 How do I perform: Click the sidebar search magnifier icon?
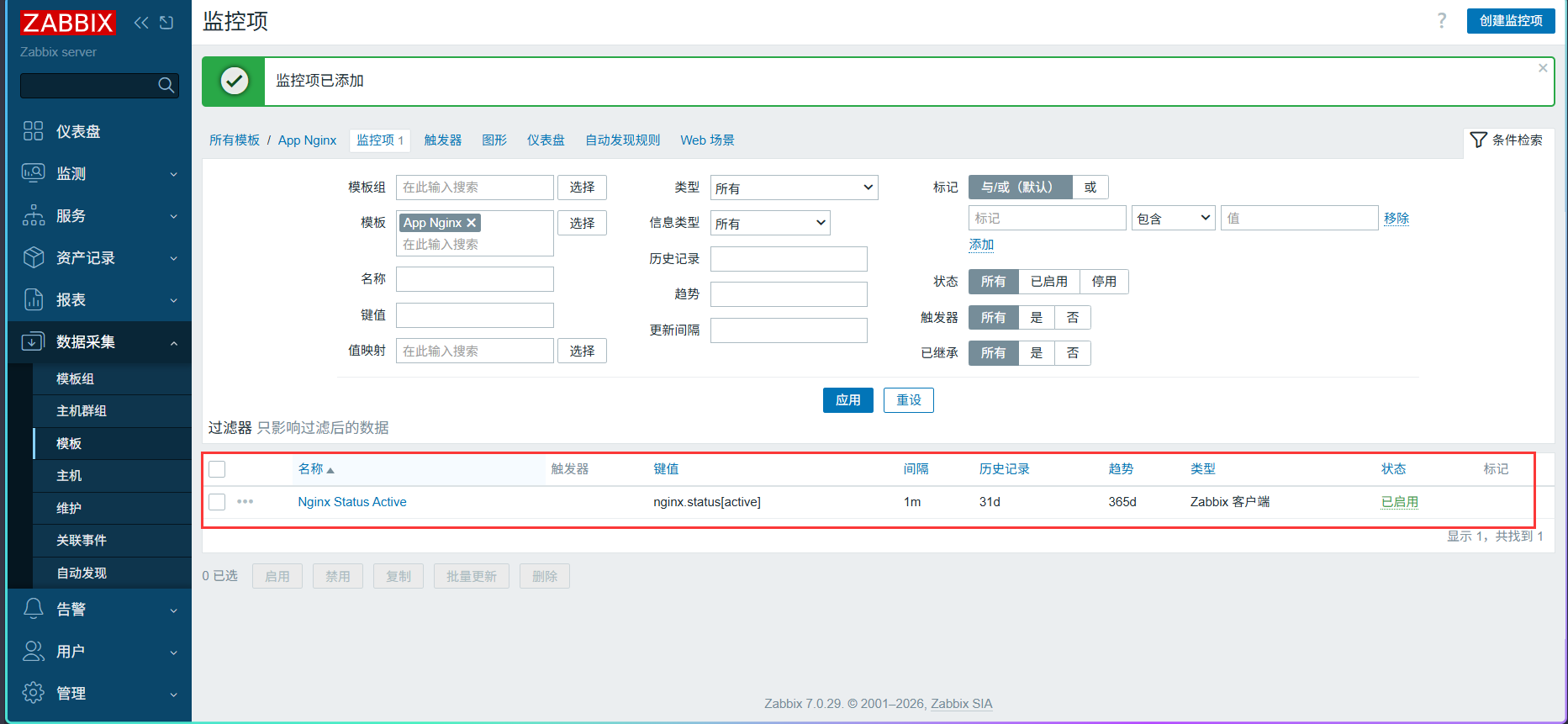coord(166,85)
